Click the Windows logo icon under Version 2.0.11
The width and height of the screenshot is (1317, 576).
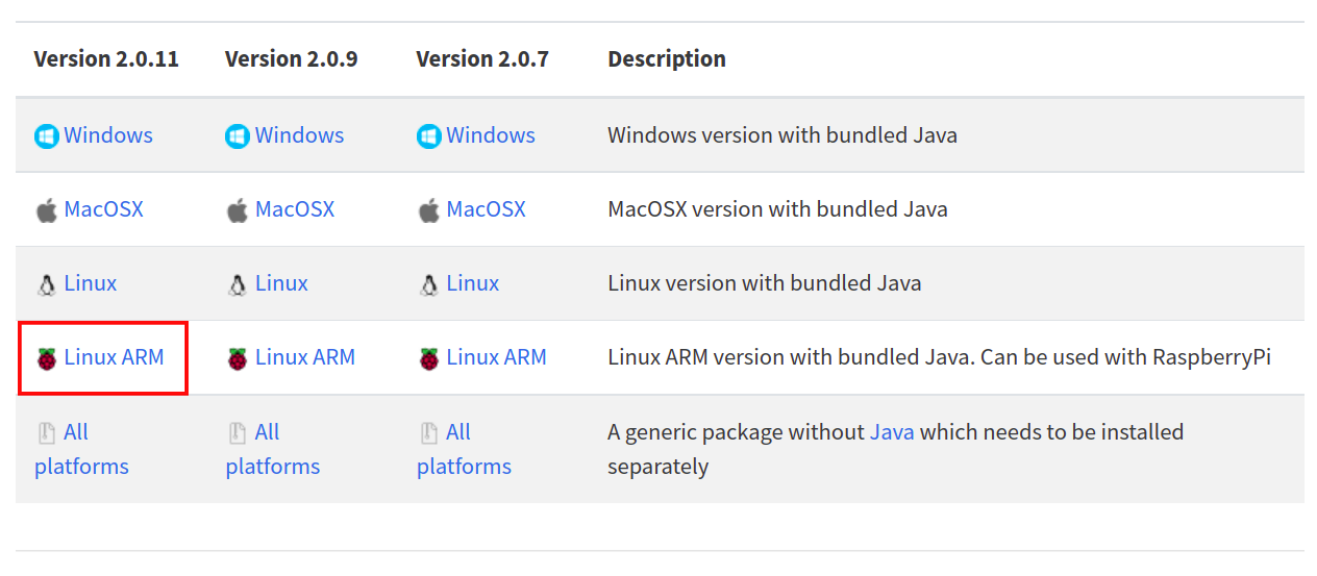pos(46,135)
